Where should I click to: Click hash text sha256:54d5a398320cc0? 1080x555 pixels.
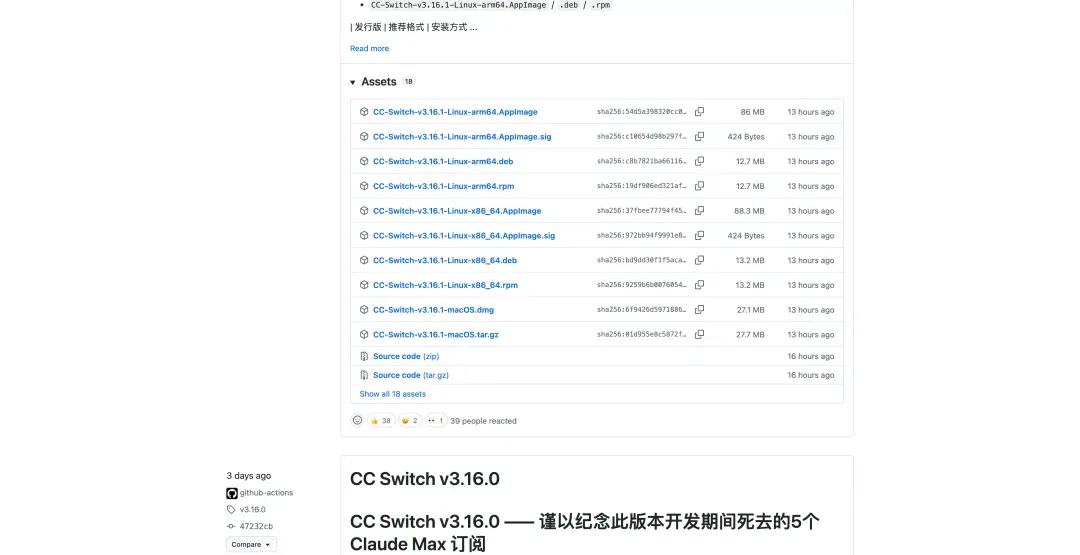(x=641, y=112)
